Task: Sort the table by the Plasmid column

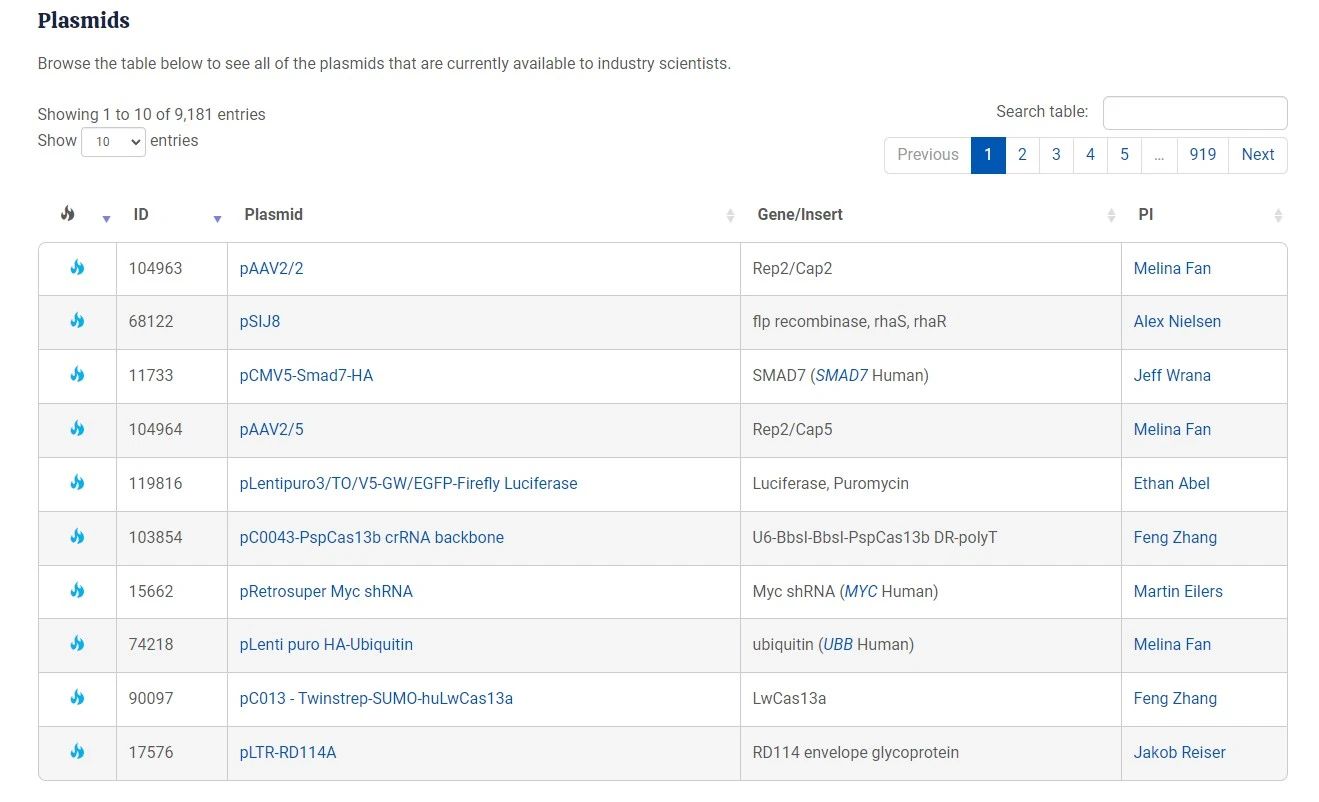Action: point(273,215)
